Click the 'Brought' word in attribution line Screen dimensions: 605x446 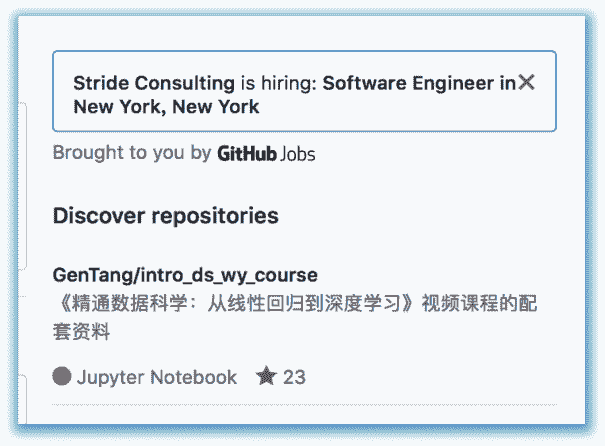(85, 153)
